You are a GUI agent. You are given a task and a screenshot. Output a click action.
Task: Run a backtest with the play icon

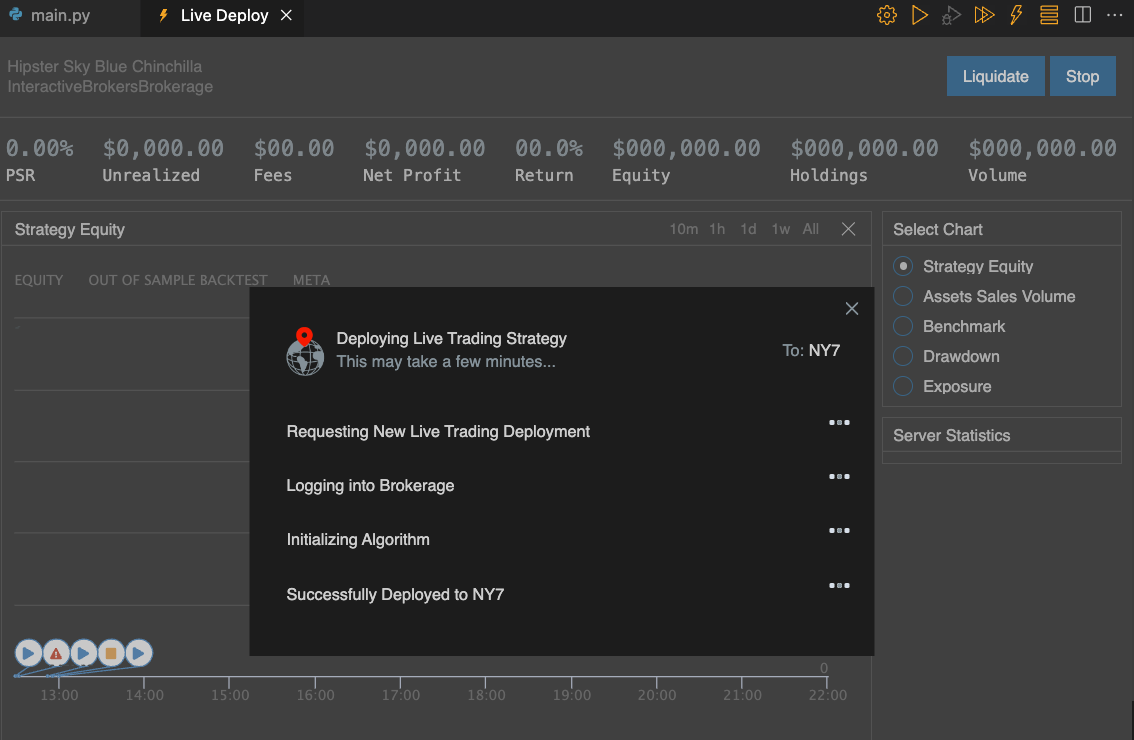[920, 15]
